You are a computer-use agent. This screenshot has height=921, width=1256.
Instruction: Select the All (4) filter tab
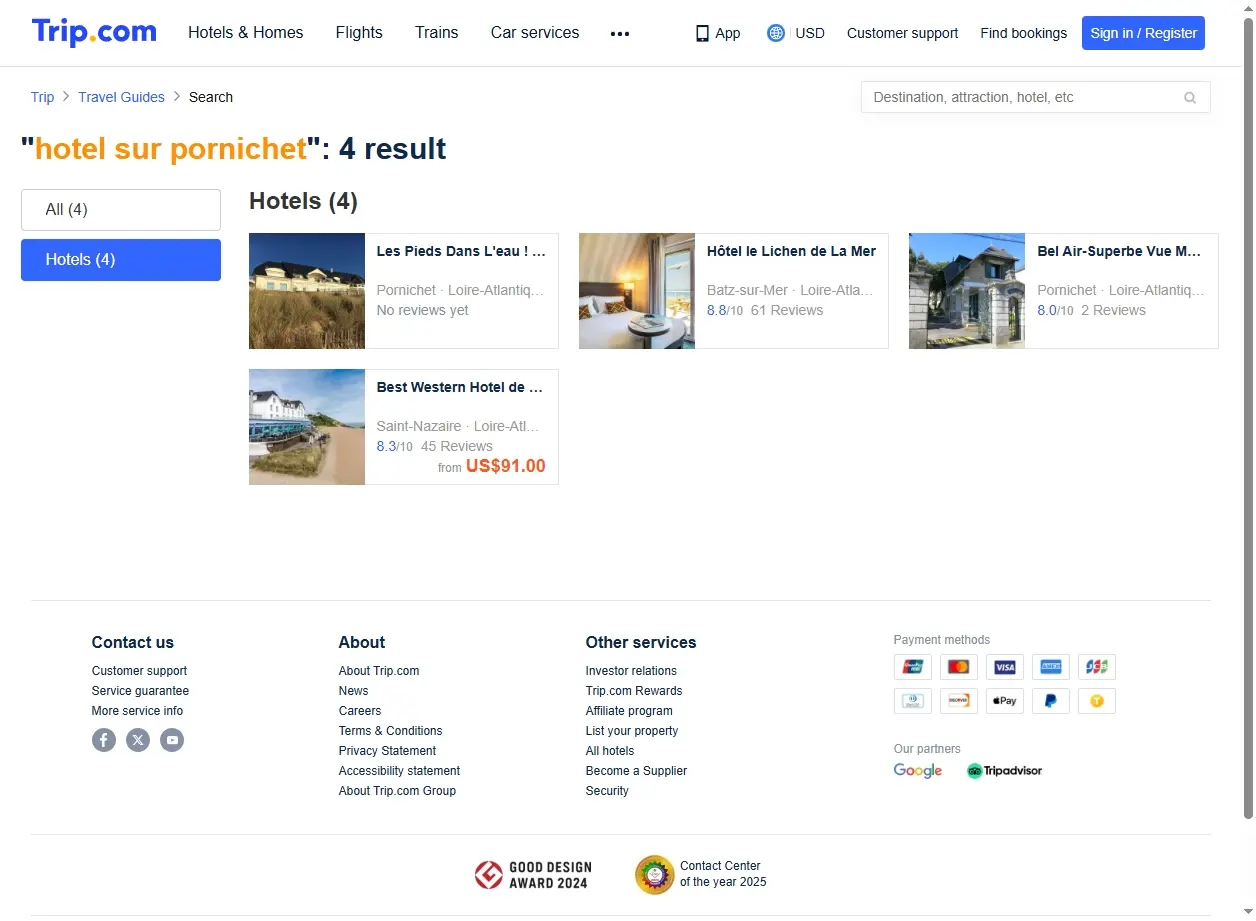click(x=121, y=210)
